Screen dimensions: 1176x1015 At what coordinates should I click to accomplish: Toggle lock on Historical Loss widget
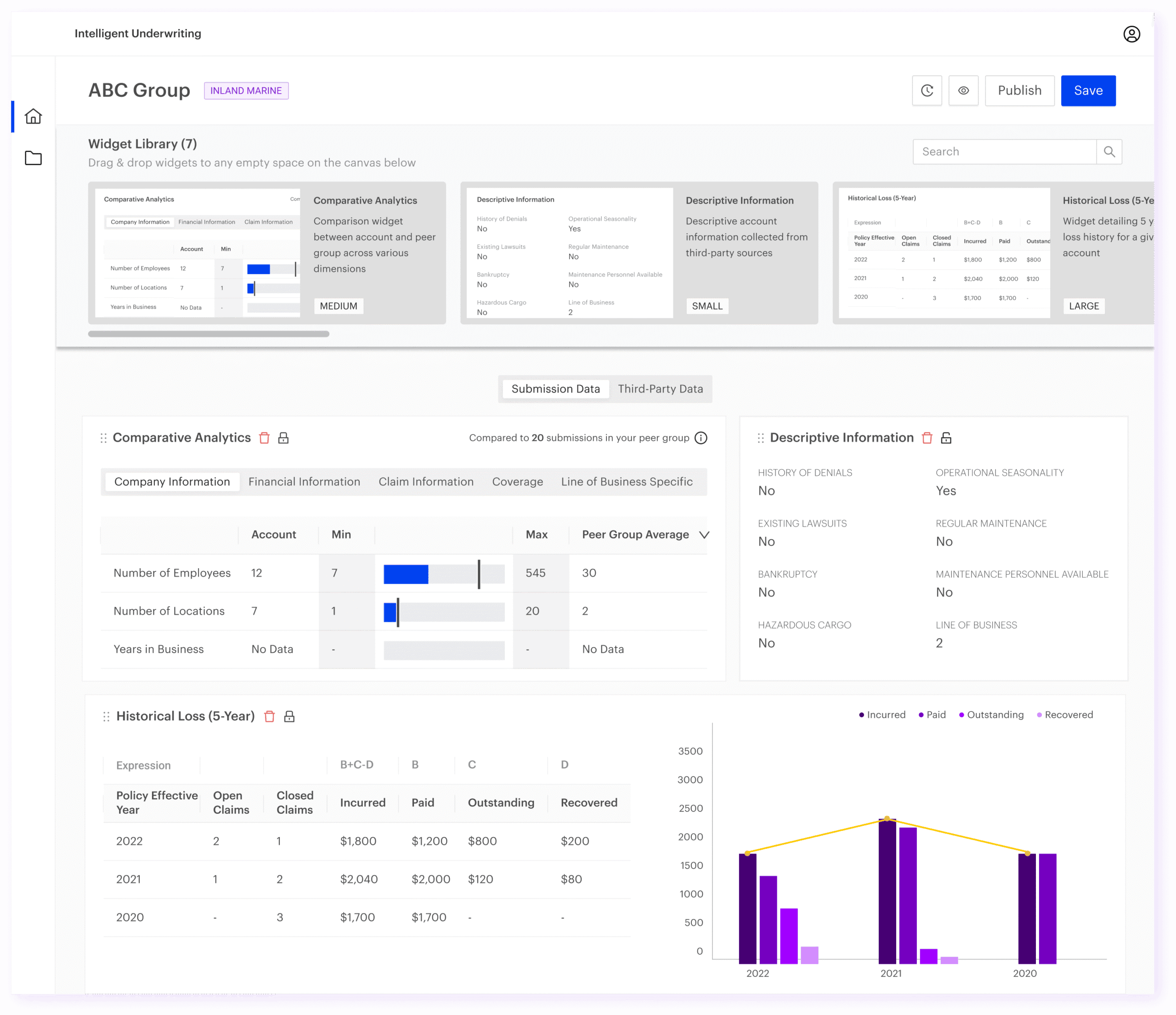coord(289,716)
